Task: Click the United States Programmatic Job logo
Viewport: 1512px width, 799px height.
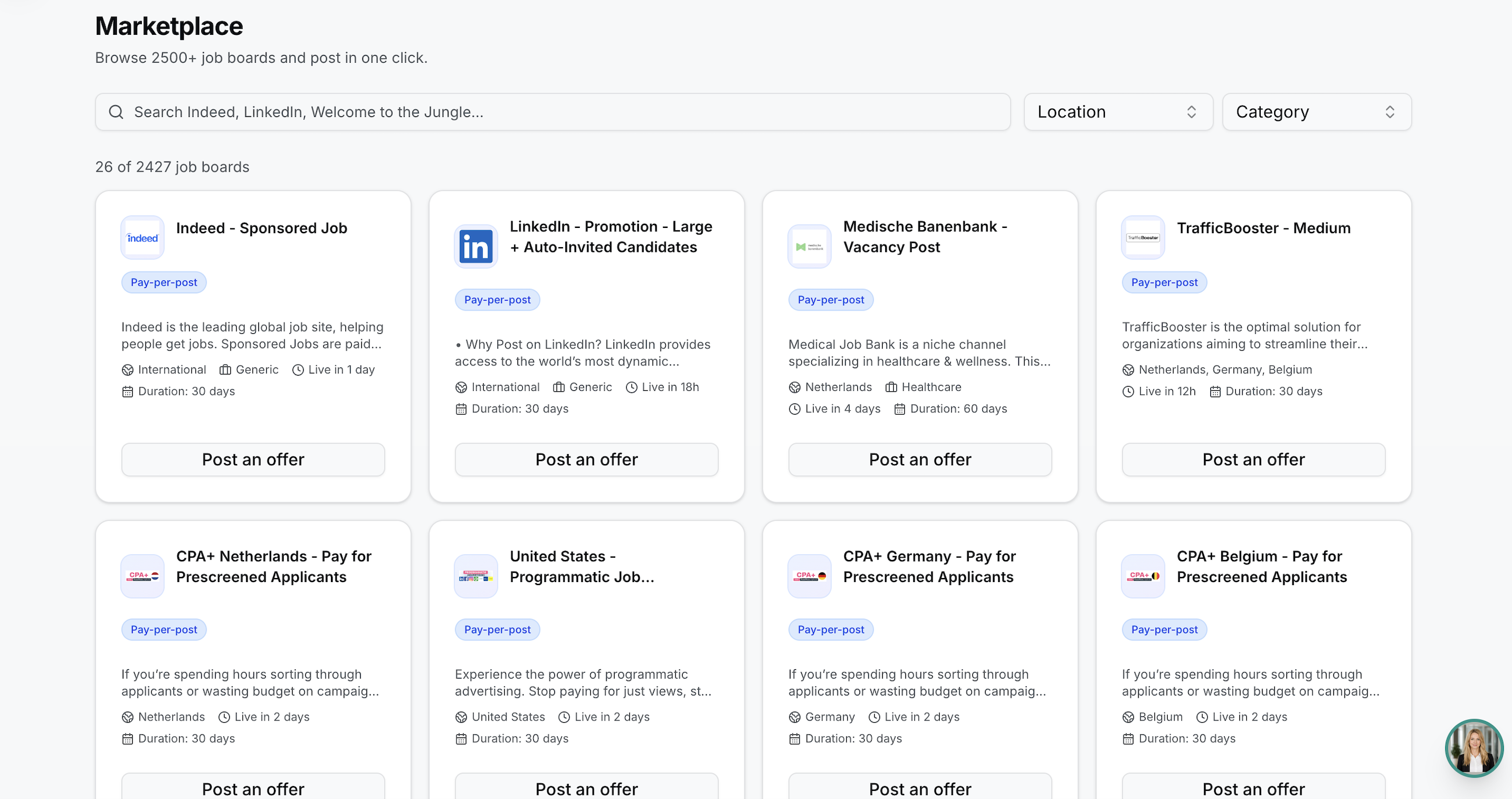Action: [476, 576]
